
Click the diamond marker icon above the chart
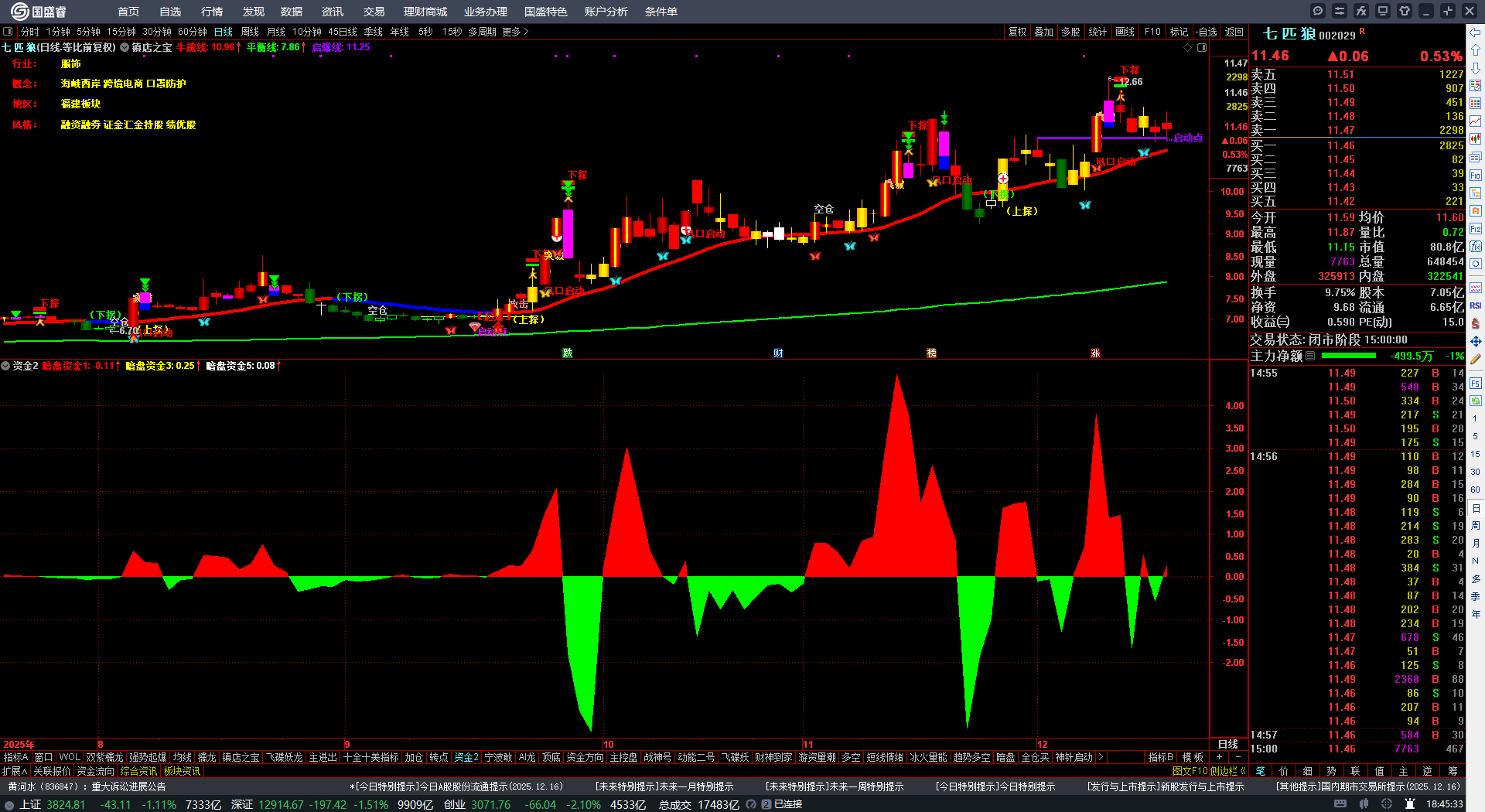click(1188, 48)
